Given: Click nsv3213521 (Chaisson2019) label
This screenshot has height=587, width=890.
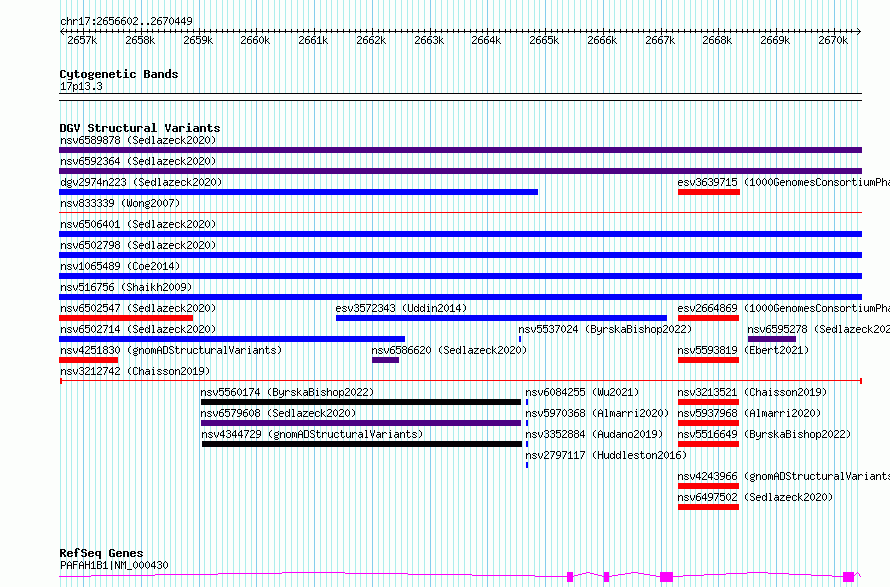Looking at the screenshot, I should (x=753, y=392).
